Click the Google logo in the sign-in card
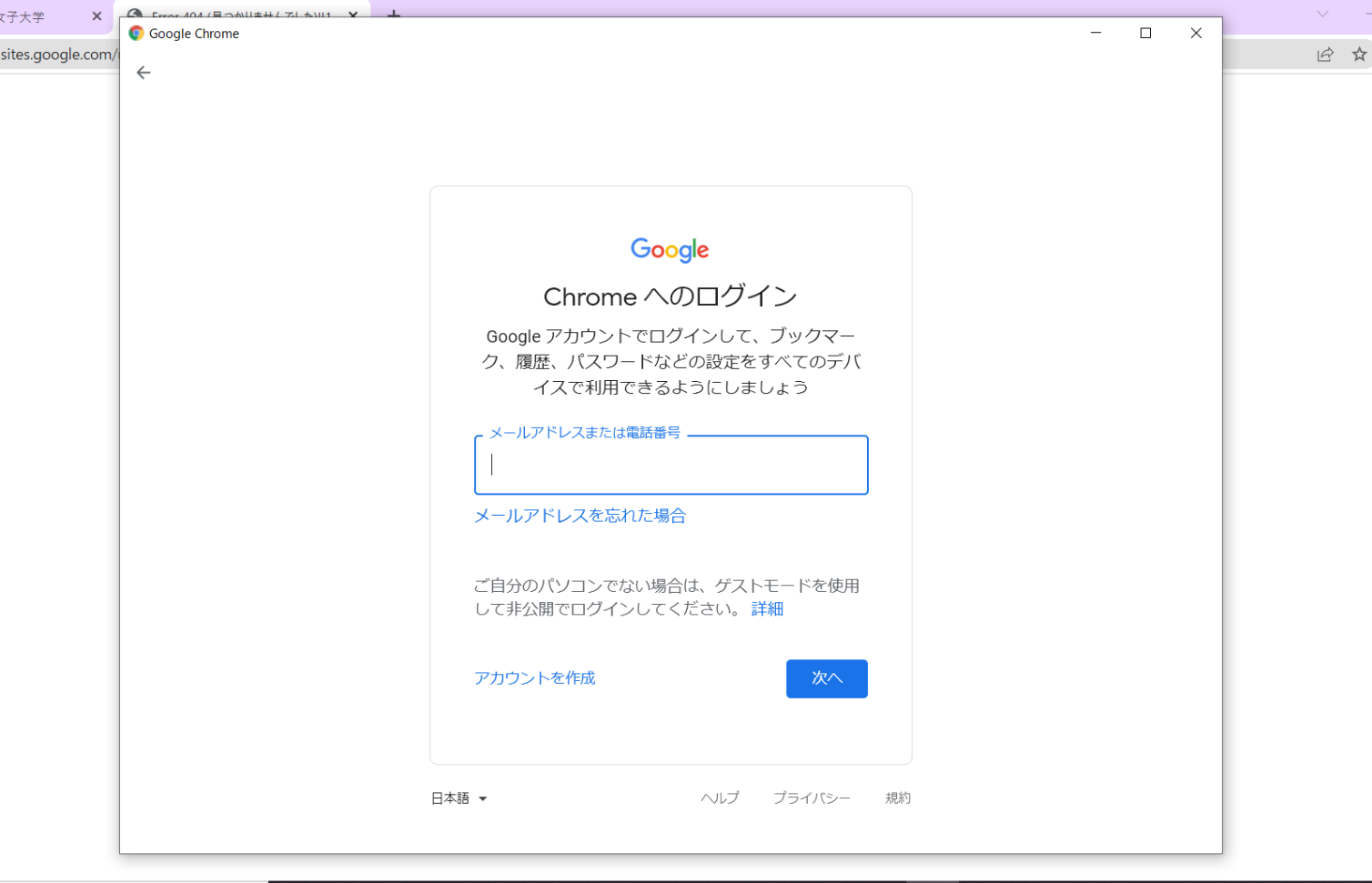The image size is (1372, 883). [671, 250]
